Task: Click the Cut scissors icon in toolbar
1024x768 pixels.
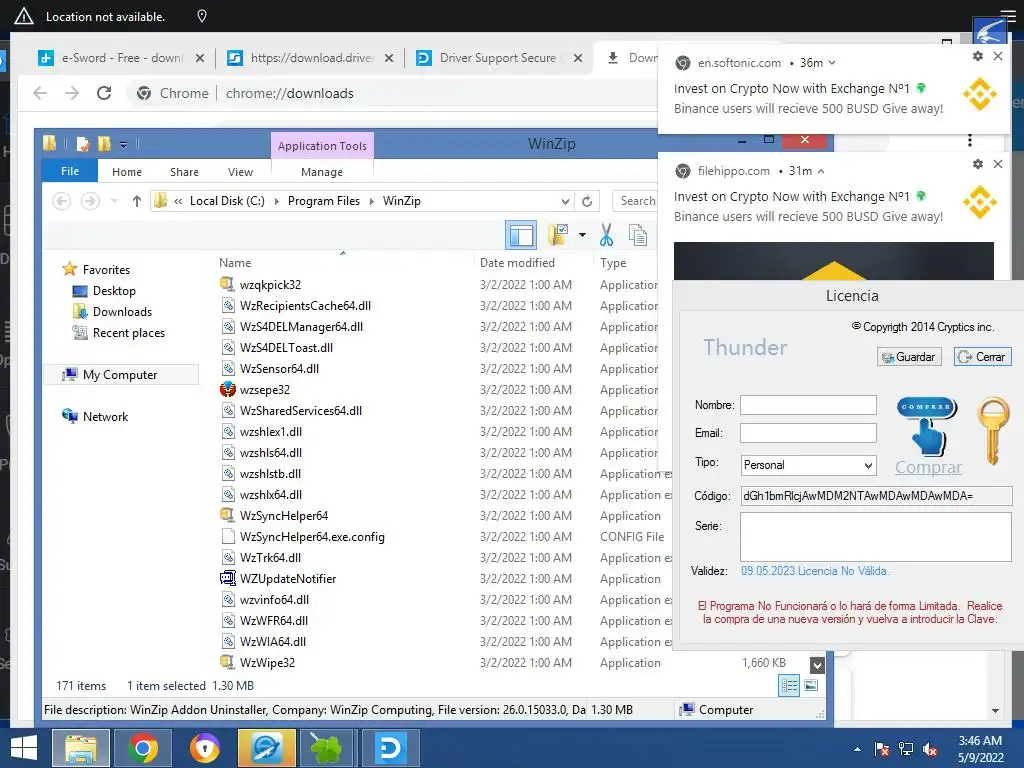Action: 606,235
